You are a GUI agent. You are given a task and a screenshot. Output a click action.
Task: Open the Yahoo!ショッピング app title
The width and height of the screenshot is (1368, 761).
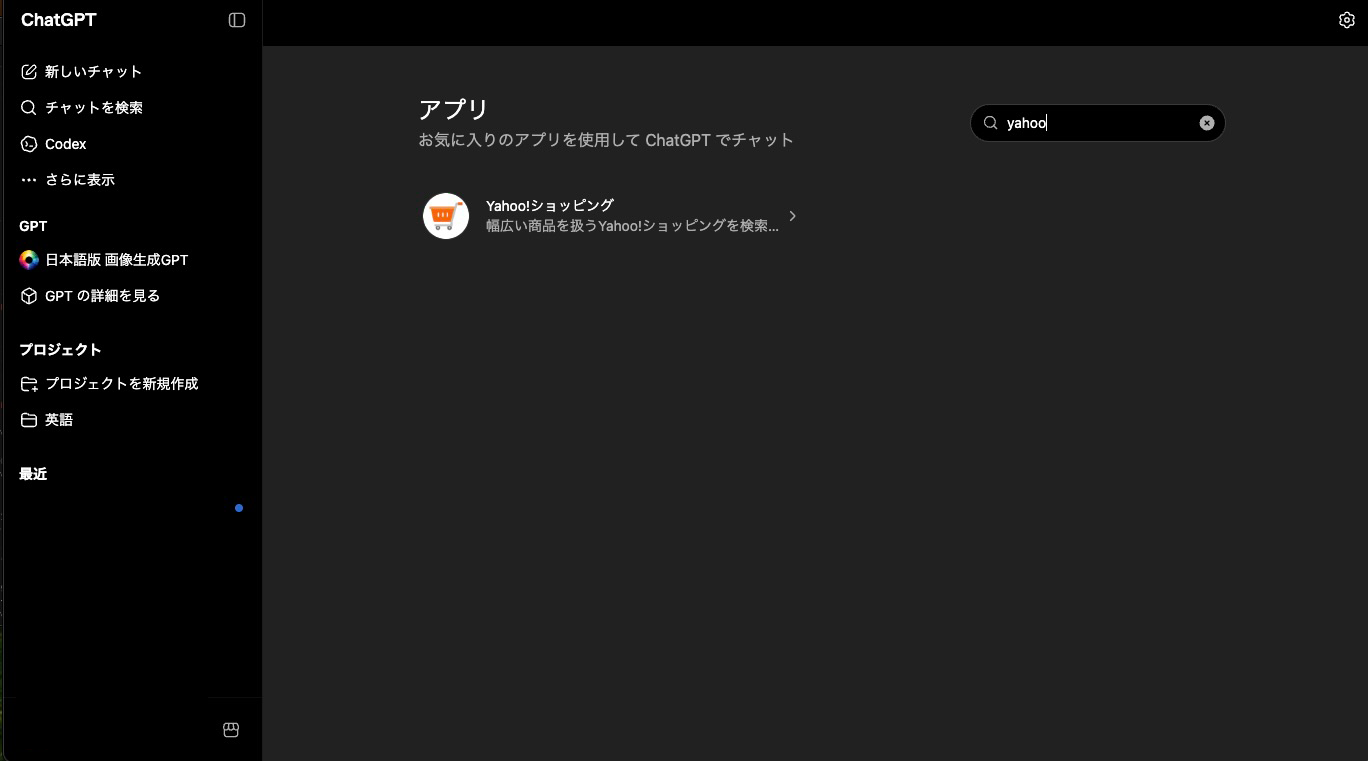pos(550,205)
